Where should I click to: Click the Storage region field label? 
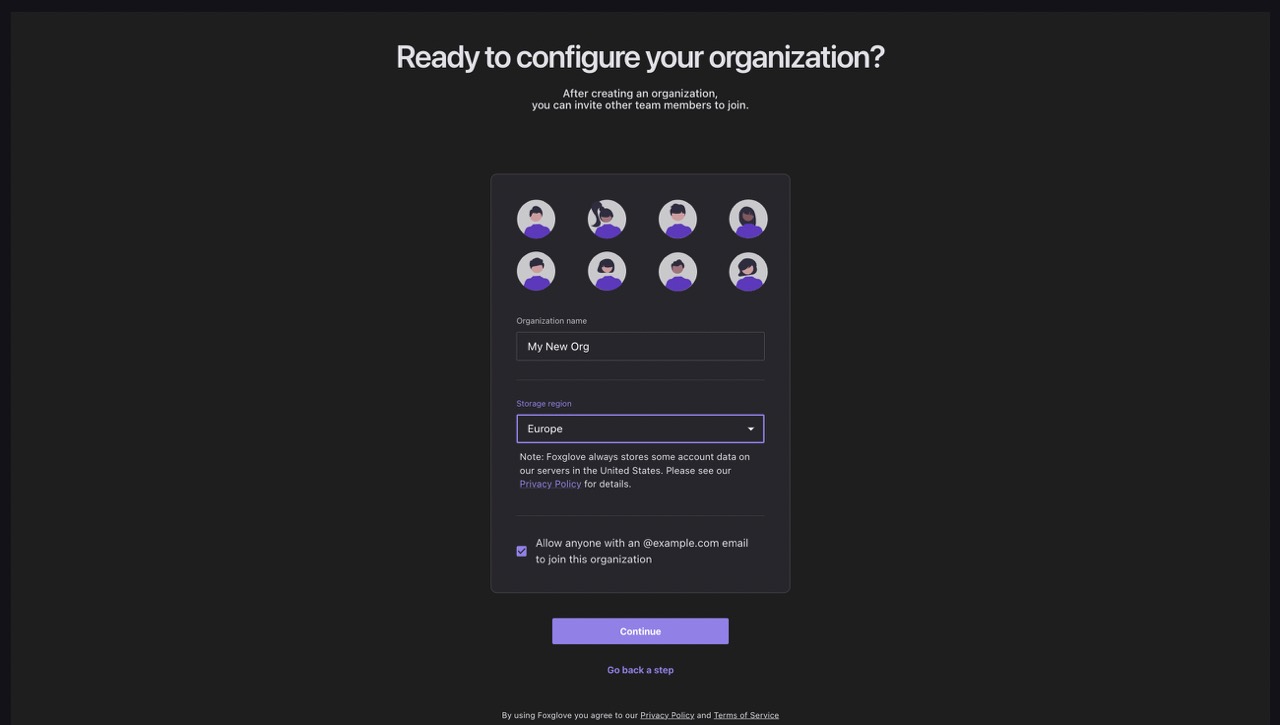tap(544, 404)
